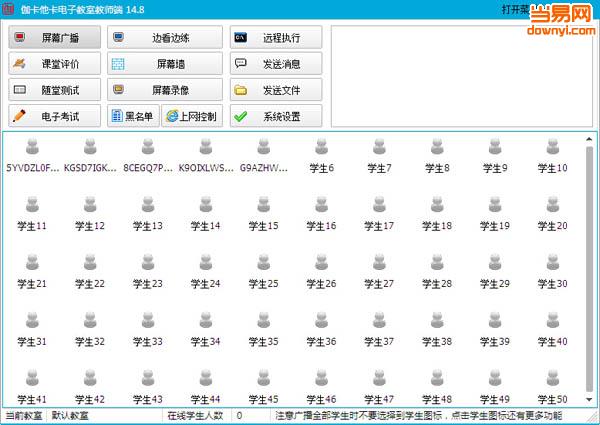
Task: Select student icon 学生21
Action: [x=32, y=262]
